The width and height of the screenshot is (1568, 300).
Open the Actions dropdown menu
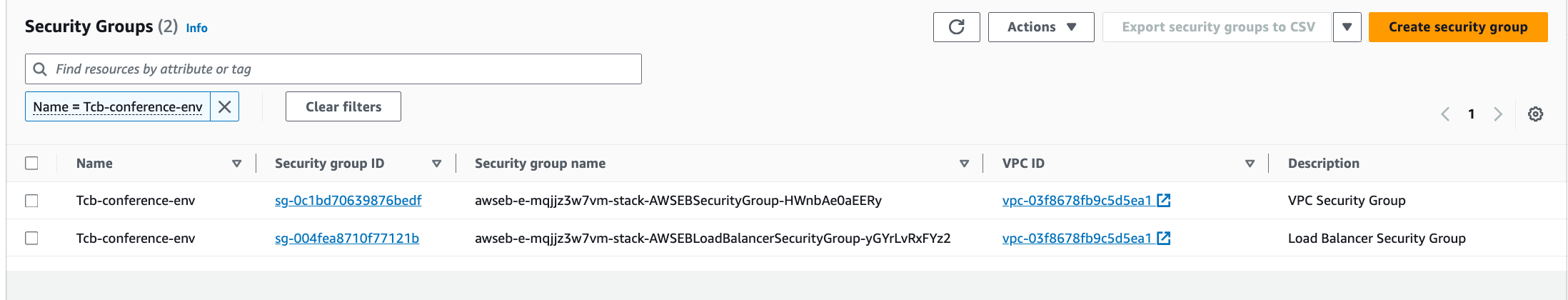tap(1041, 27)
